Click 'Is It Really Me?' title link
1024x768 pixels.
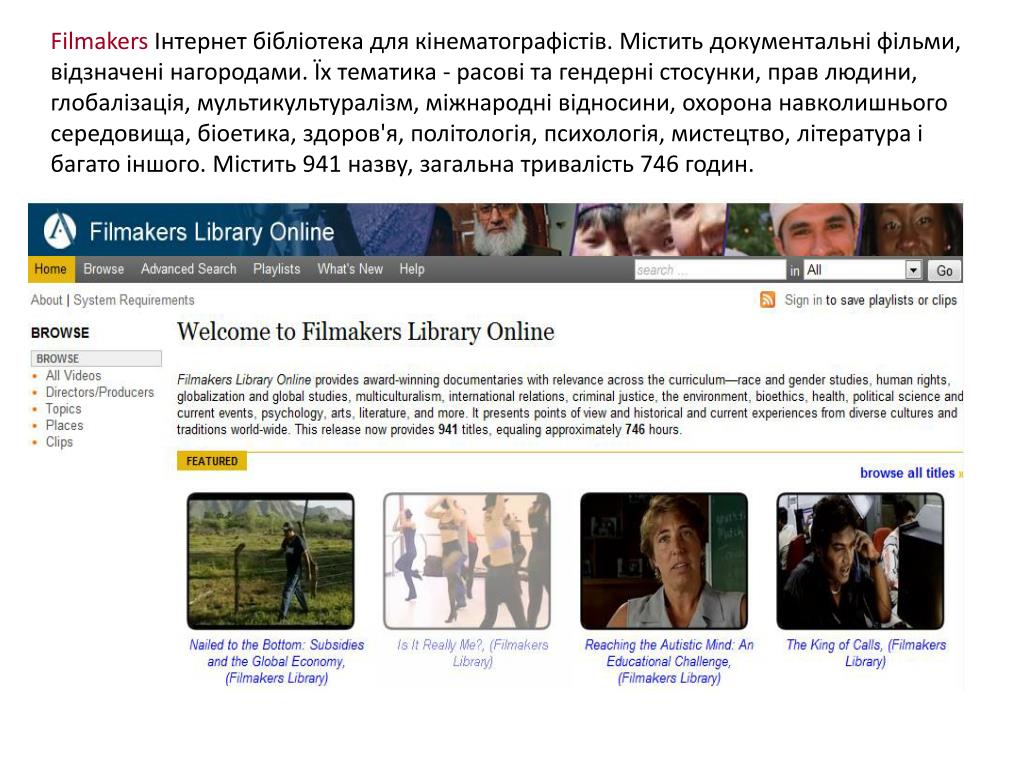473,653
